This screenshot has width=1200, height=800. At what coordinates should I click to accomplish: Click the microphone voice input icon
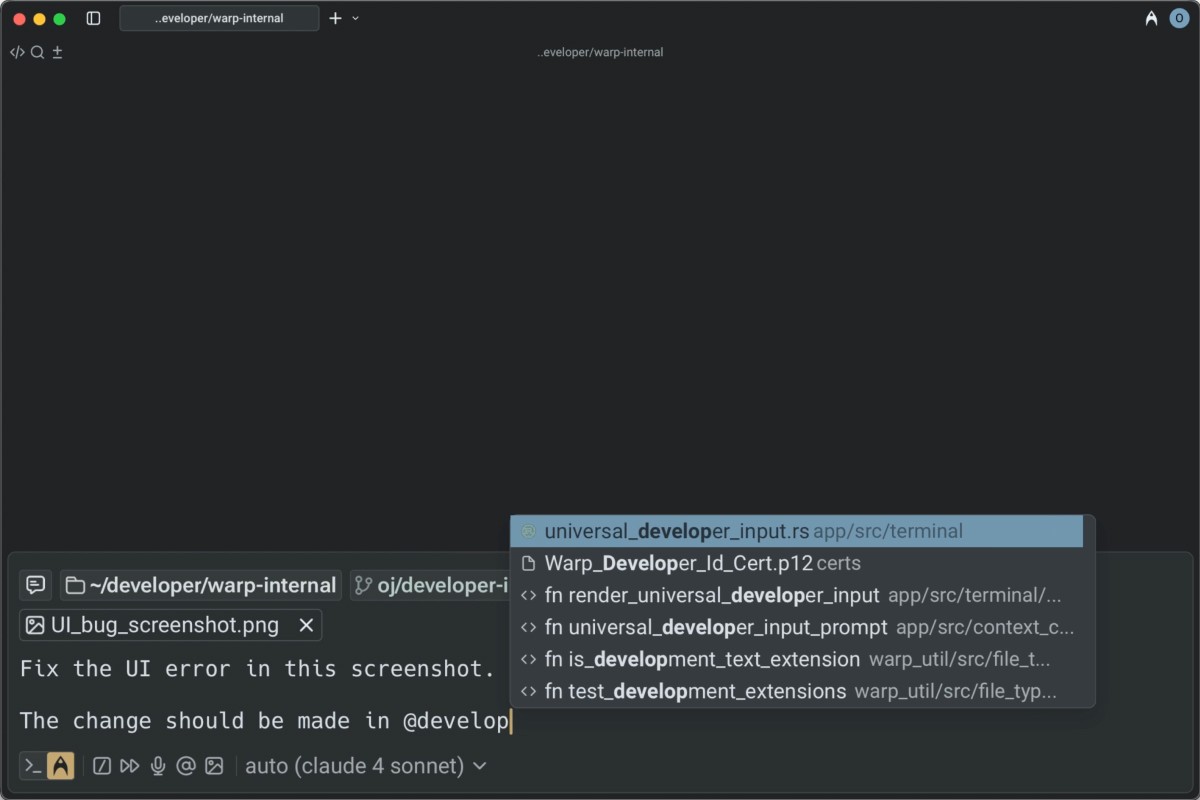point(157,766)
